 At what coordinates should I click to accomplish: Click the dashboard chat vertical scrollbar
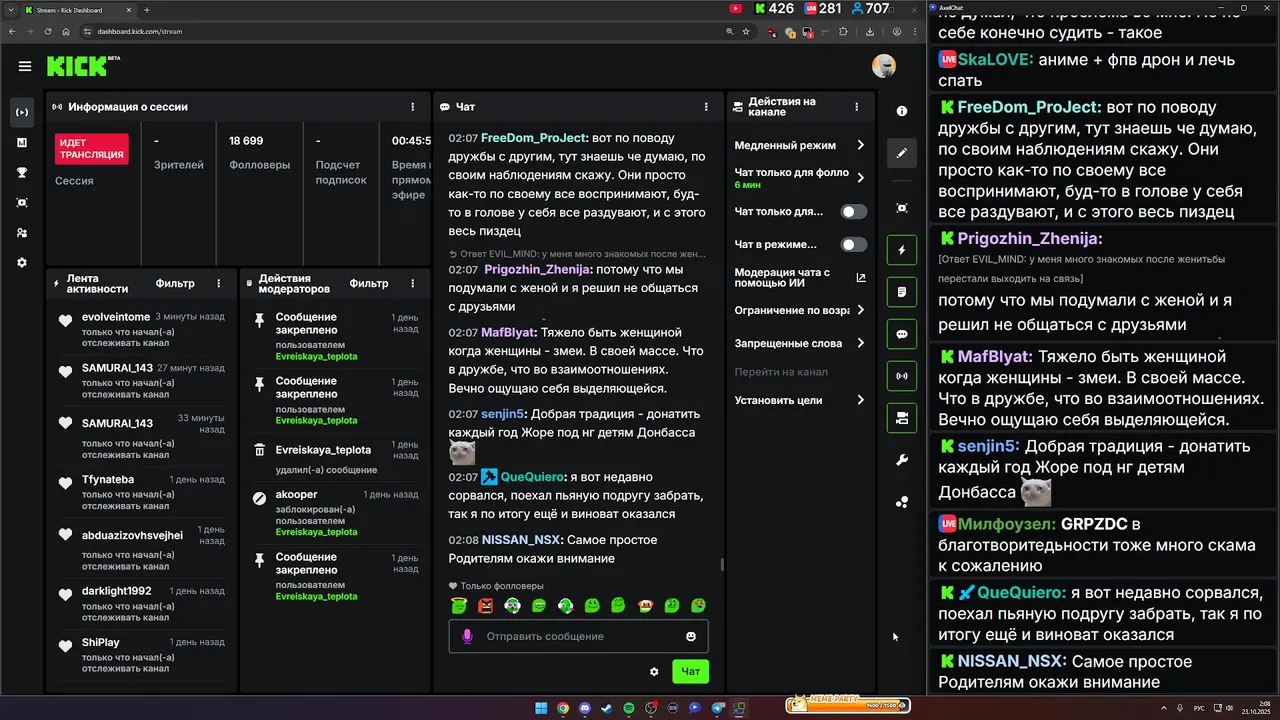pyautogui.click(x=722, y=564)
